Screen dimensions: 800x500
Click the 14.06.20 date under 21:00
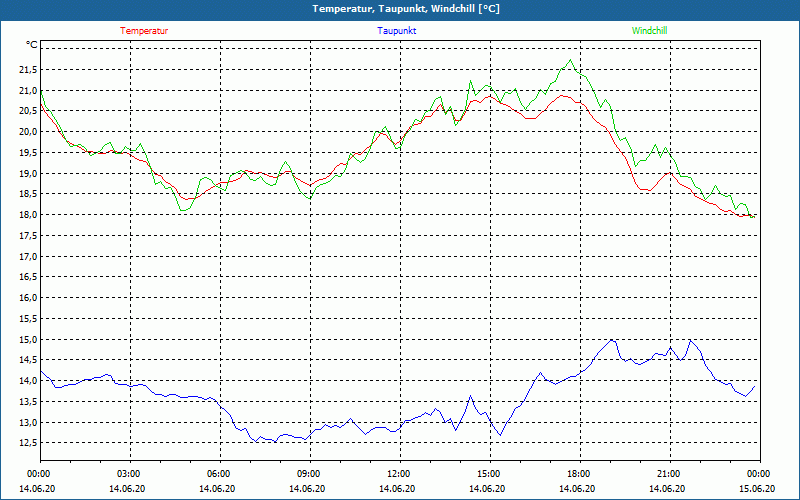(x=667, y=488)
